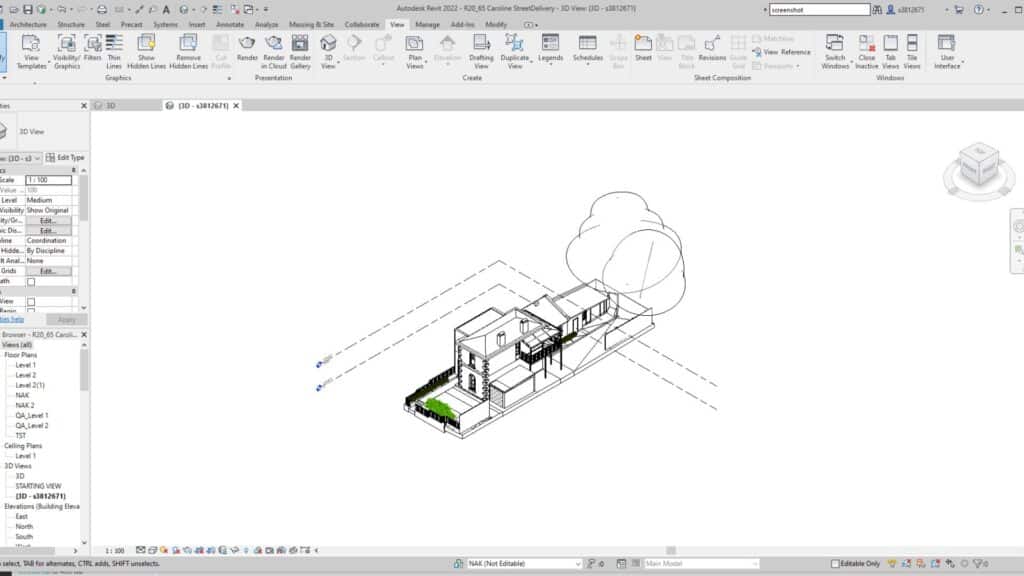Viewport: 1024px width, 576px height.
Task: Click the Help question mark icon
Action: (978, 10)
